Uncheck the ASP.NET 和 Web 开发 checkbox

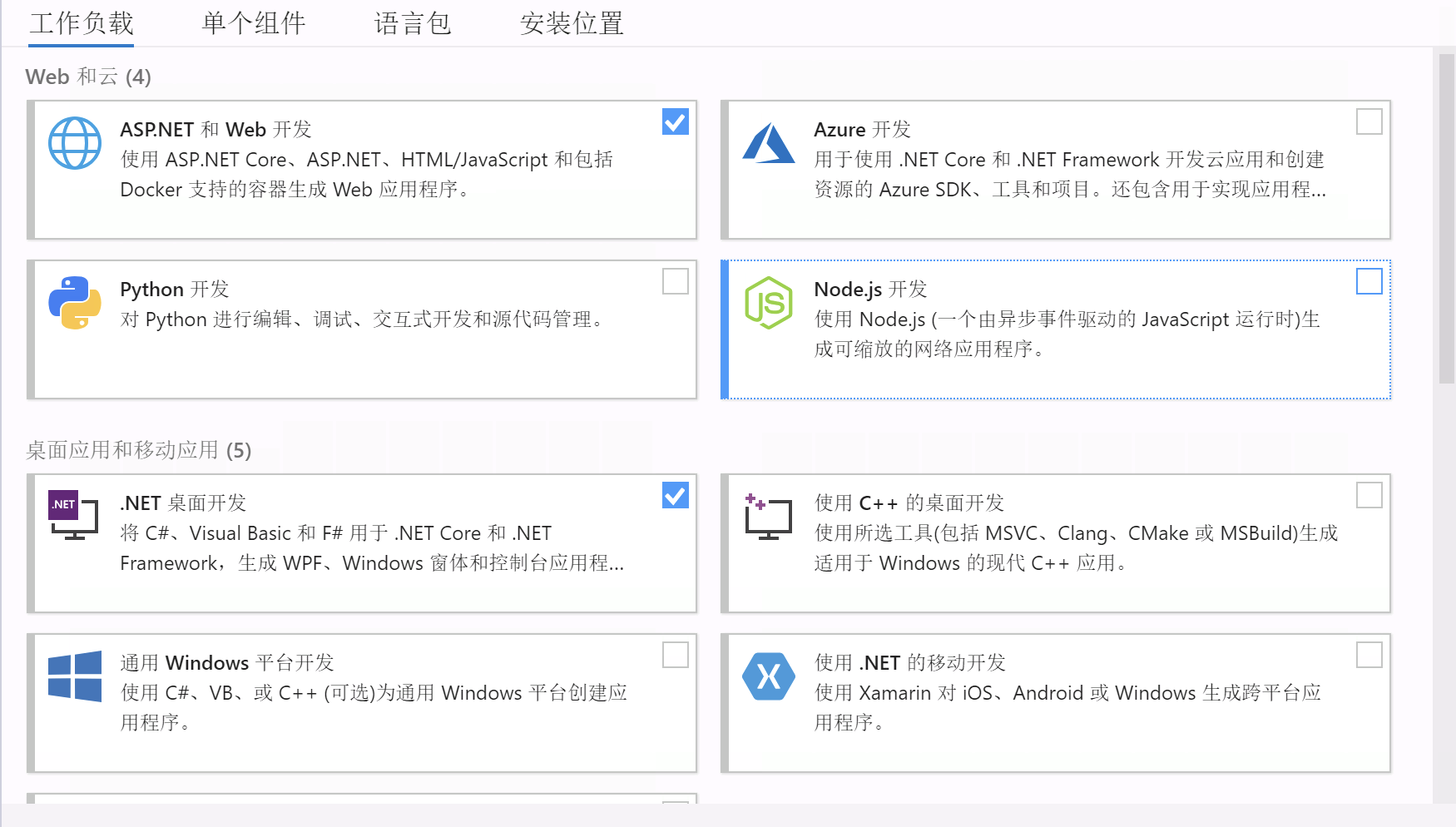click(676, 122)
